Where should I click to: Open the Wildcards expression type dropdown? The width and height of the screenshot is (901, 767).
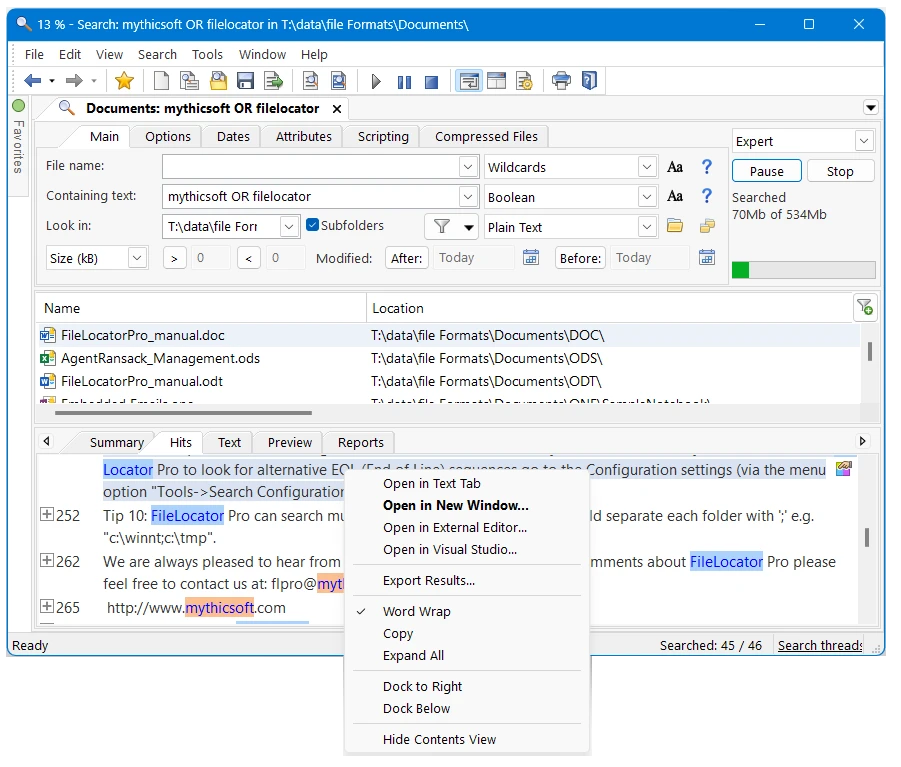tap(647, 167)
